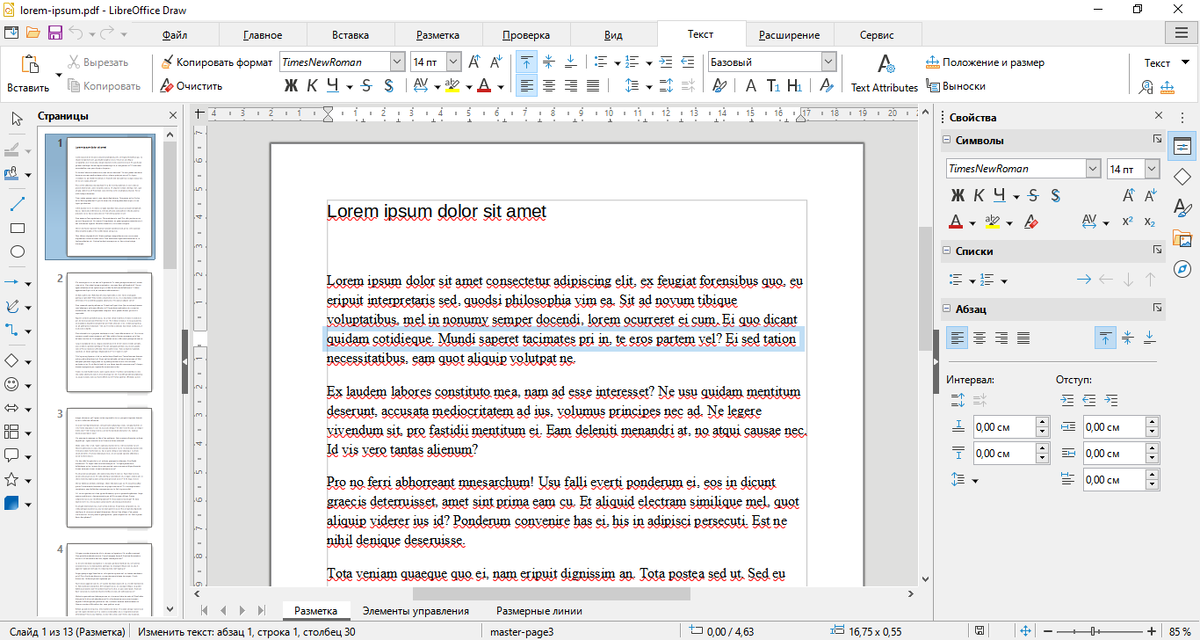Screen dimensions: 1200x640
Task: Click the 85 % zoom level in status bar
Action: pos(1178,631)
